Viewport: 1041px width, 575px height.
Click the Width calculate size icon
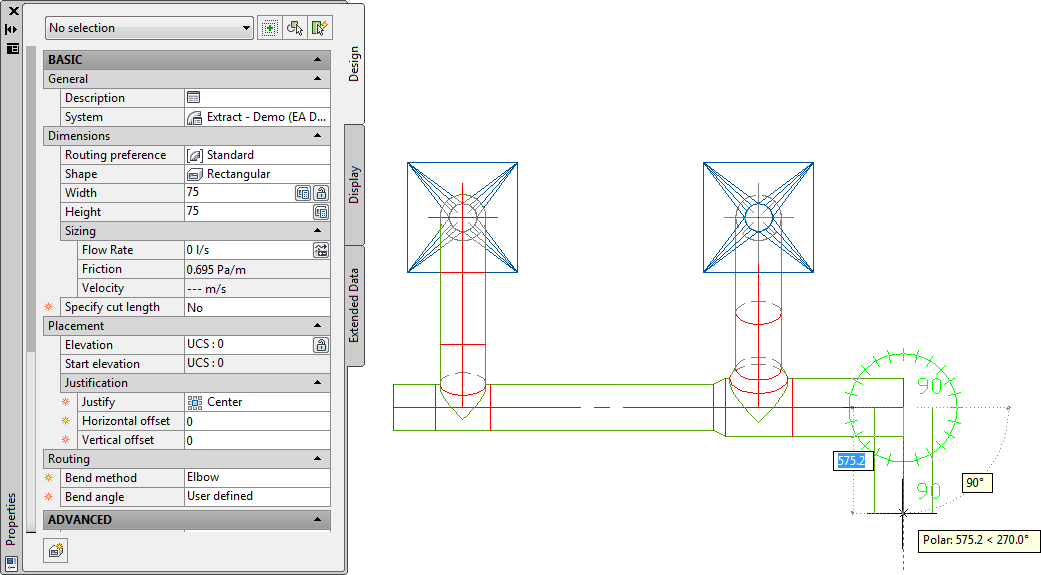(303, 193)
